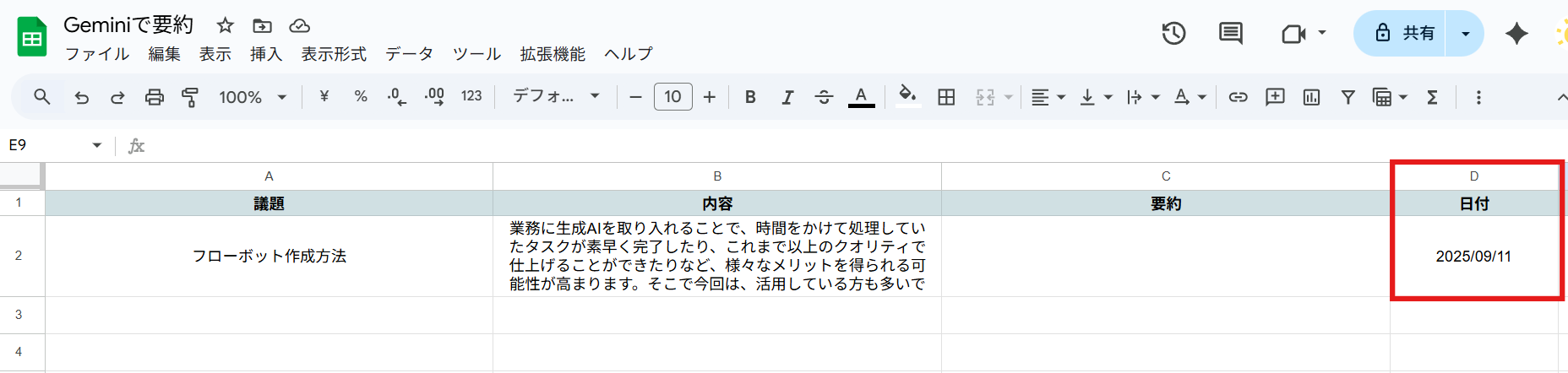1568x373 pixels.
Task: Open text rotation dropdown
Action: click(x=1190, y=97)
